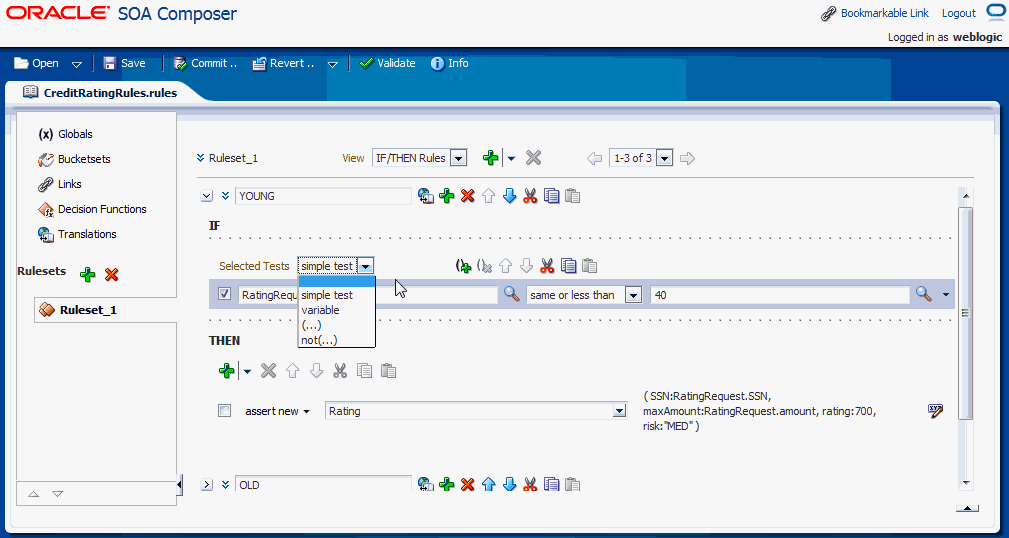Viewport: 1009px width, 538px height.
Task: Click the value field containing 40
Action: (x=780, y=295)
